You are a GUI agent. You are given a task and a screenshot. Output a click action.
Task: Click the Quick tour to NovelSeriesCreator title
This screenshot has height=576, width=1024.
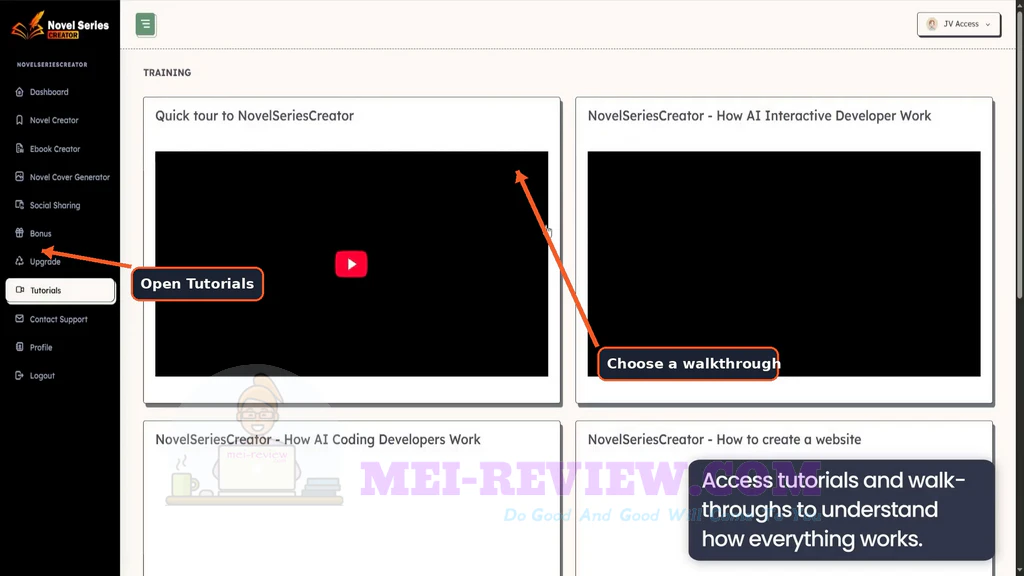[x=255, y=116]
